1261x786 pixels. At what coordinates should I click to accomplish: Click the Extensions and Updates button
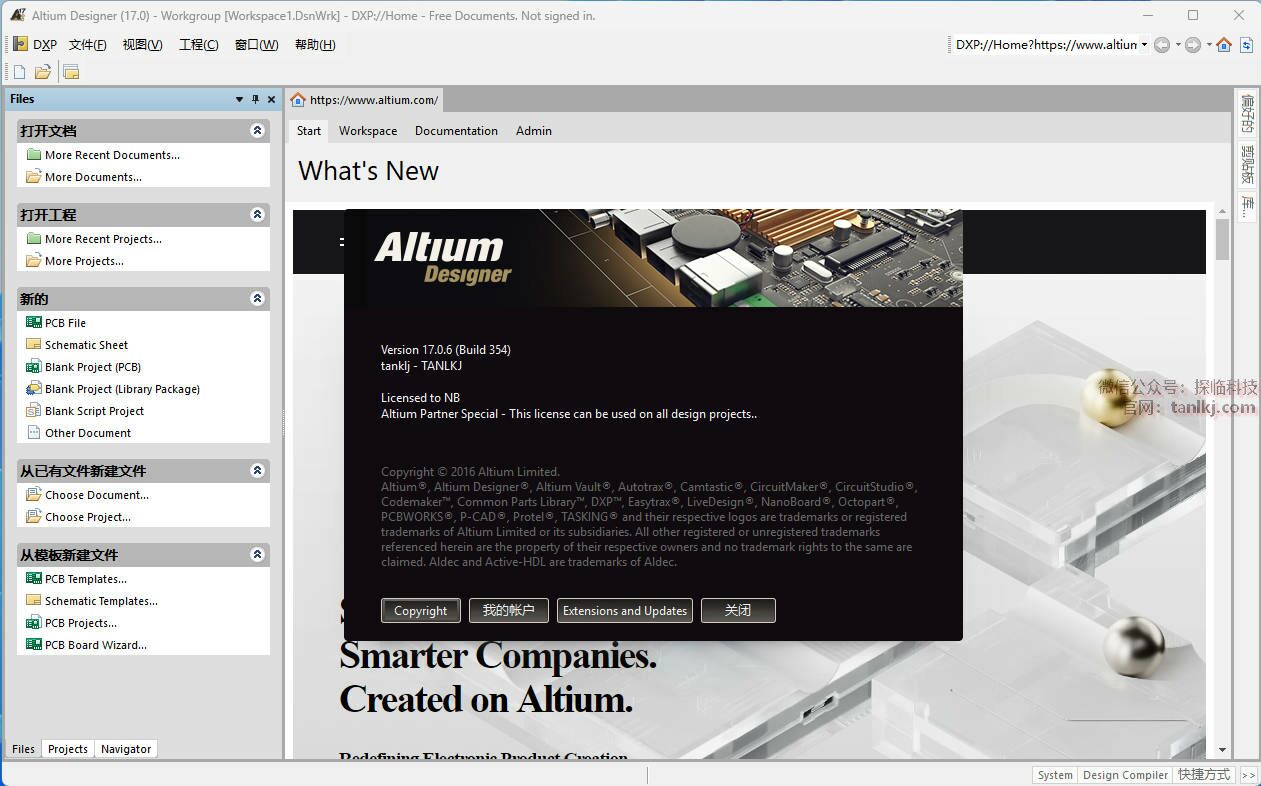click(625, 611)
